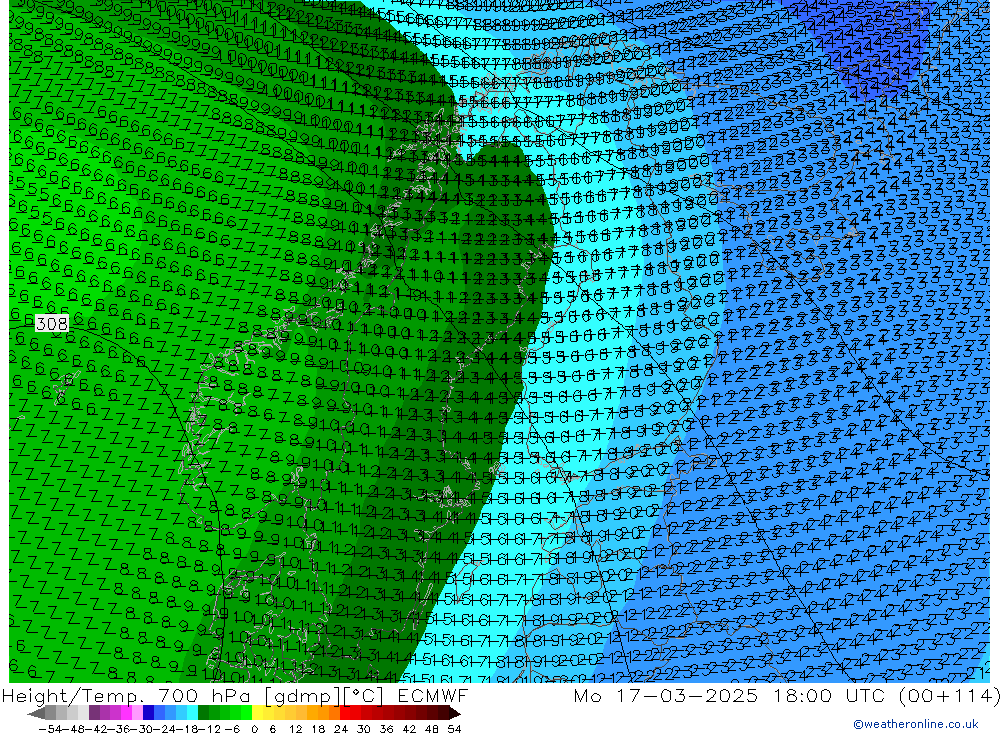This screenshot has height=733, width=1000.
Task: Click the '(00+114)' forecast hour label
Action: (x=948, y=695)
